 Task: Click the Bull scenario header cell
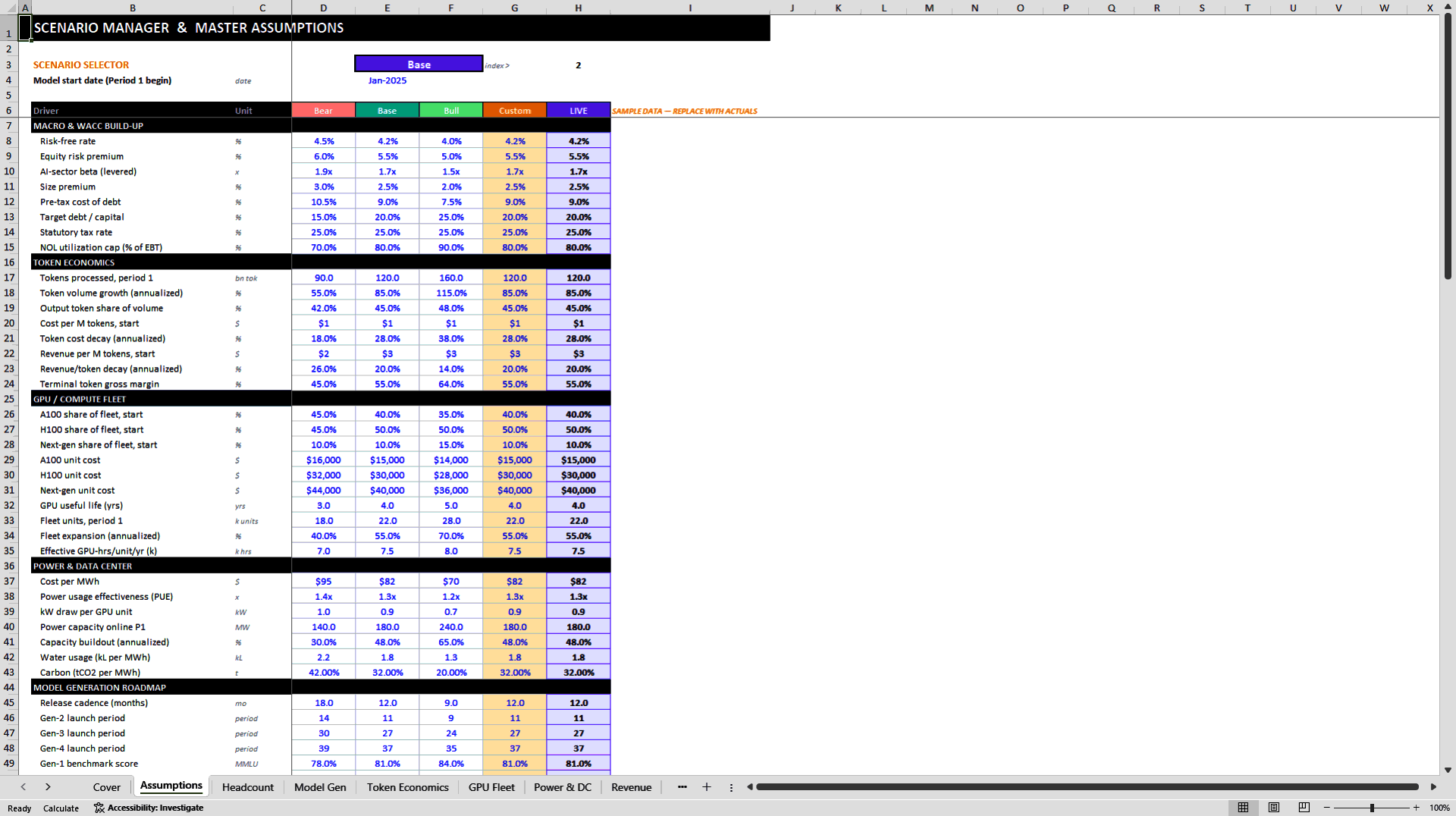click(x=451, y=111)
